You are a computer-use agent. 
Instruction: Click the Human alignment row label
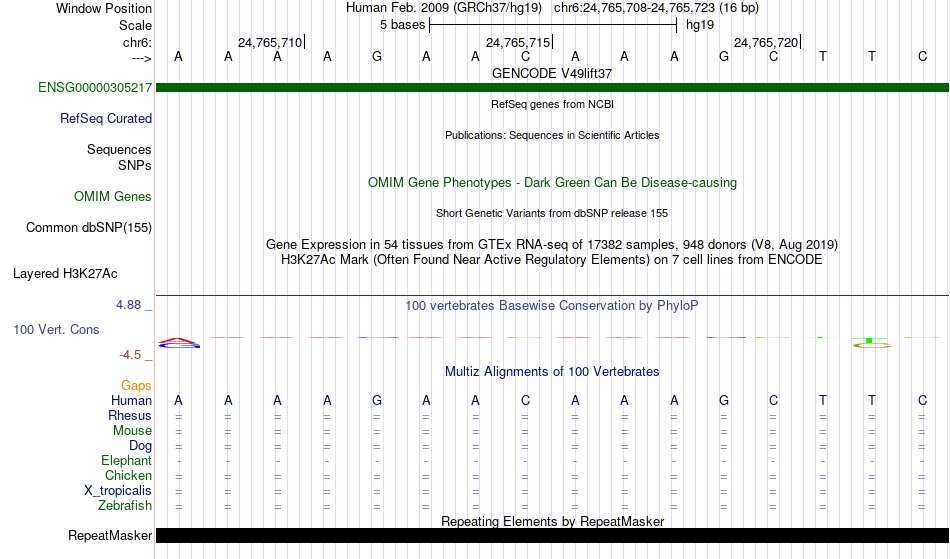point(131,400)
